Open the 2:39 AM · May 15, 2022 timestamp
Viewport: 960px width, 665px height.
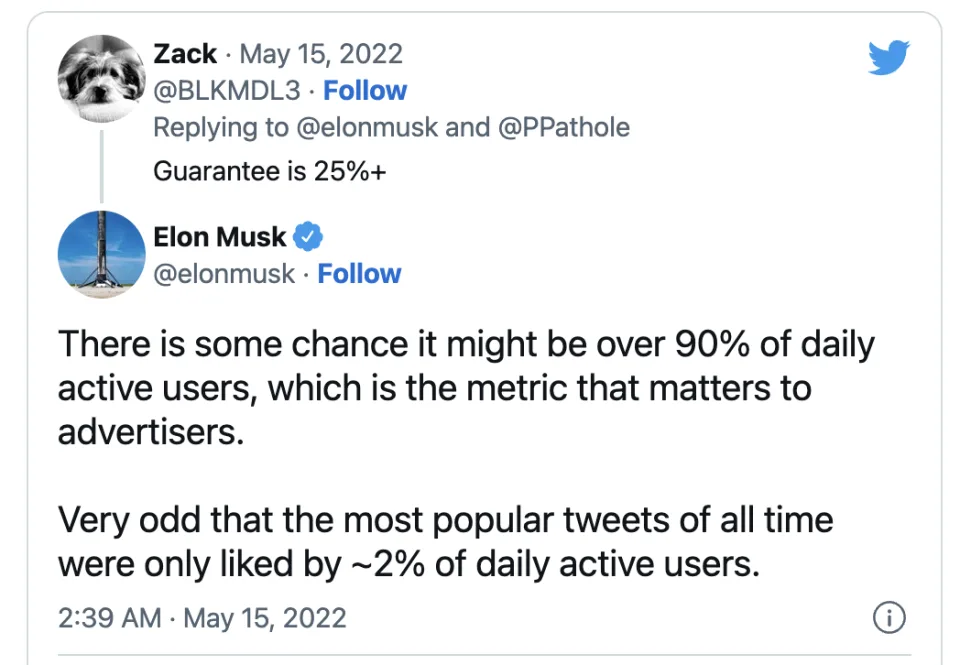pyautogui.click(x=202, y=618)
